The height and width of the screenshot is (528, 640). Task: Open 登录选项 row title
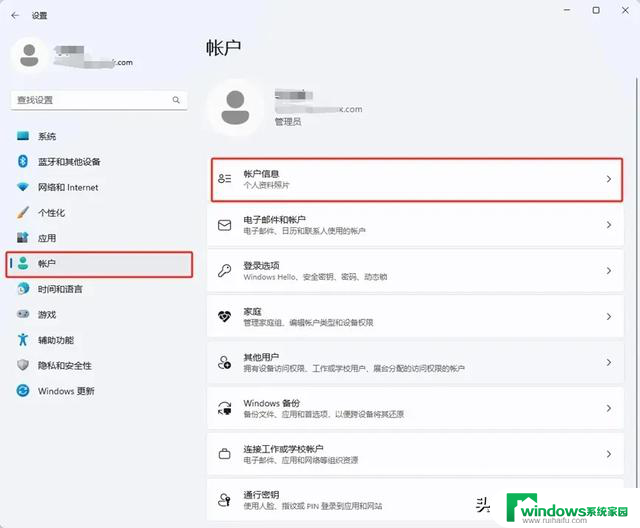point(261,266)
